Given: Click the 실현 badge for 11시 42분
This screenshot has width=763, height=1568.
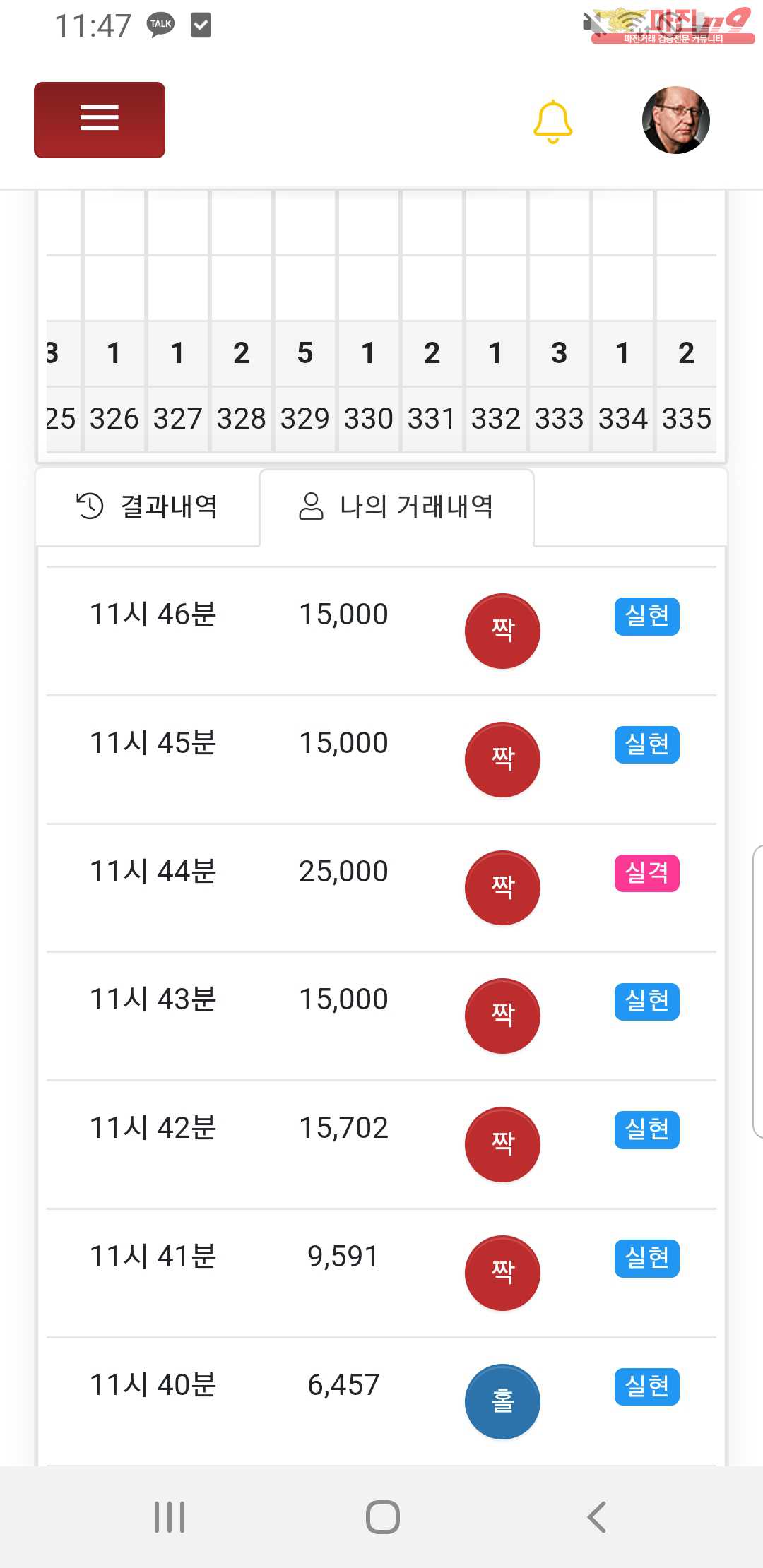Looking at the screenshot, I should tap(646, 1129).
